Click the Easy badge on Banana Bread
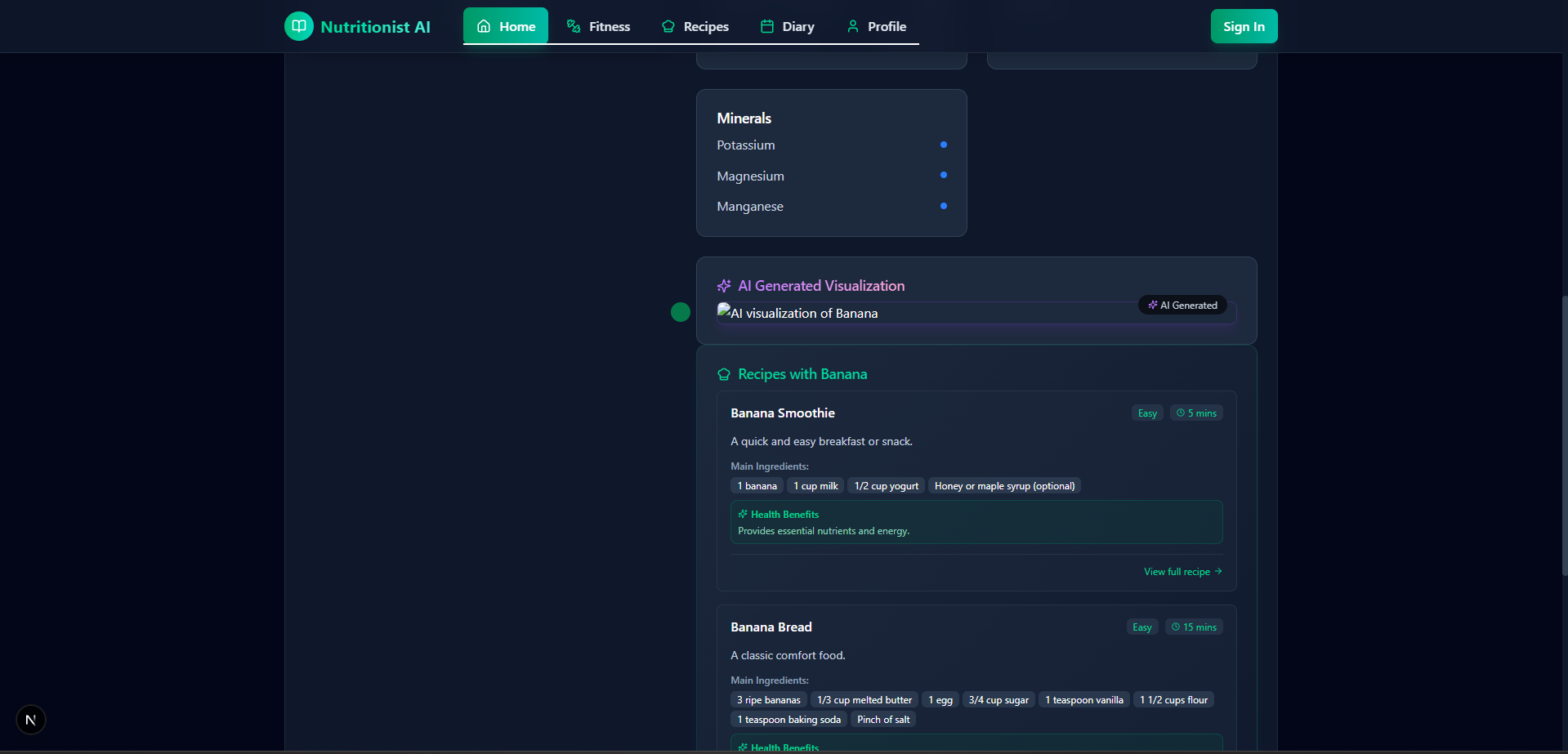This screenshot has height=754, width=1568. click(1142, 627)
